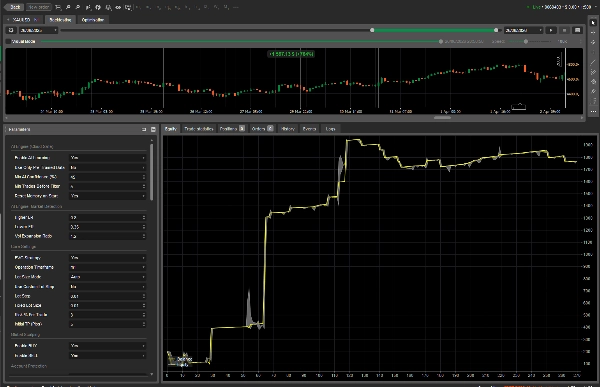Open the Positions tab
This screenshot has height=387, width=600.
click(232, 129)
